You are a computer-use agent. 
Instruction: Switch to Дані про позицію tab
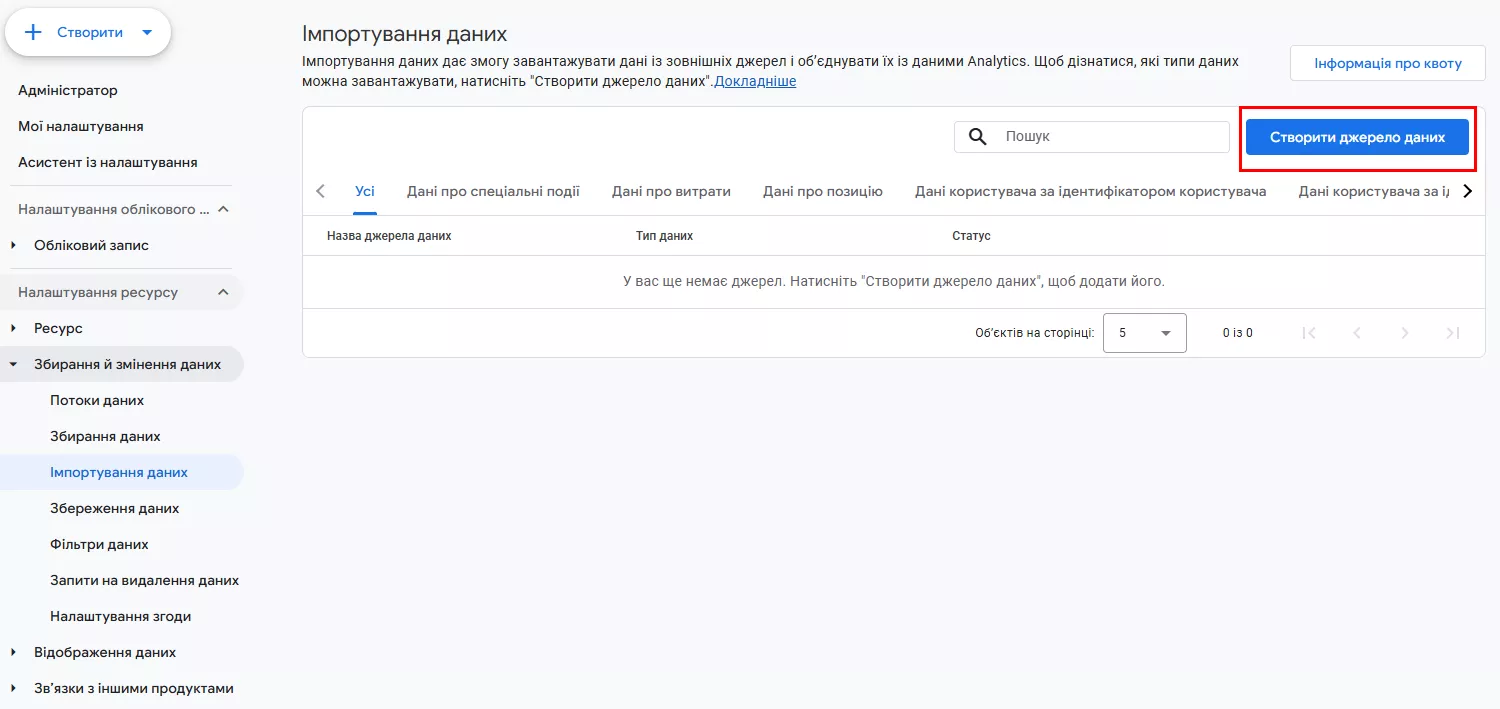point(822,191)
